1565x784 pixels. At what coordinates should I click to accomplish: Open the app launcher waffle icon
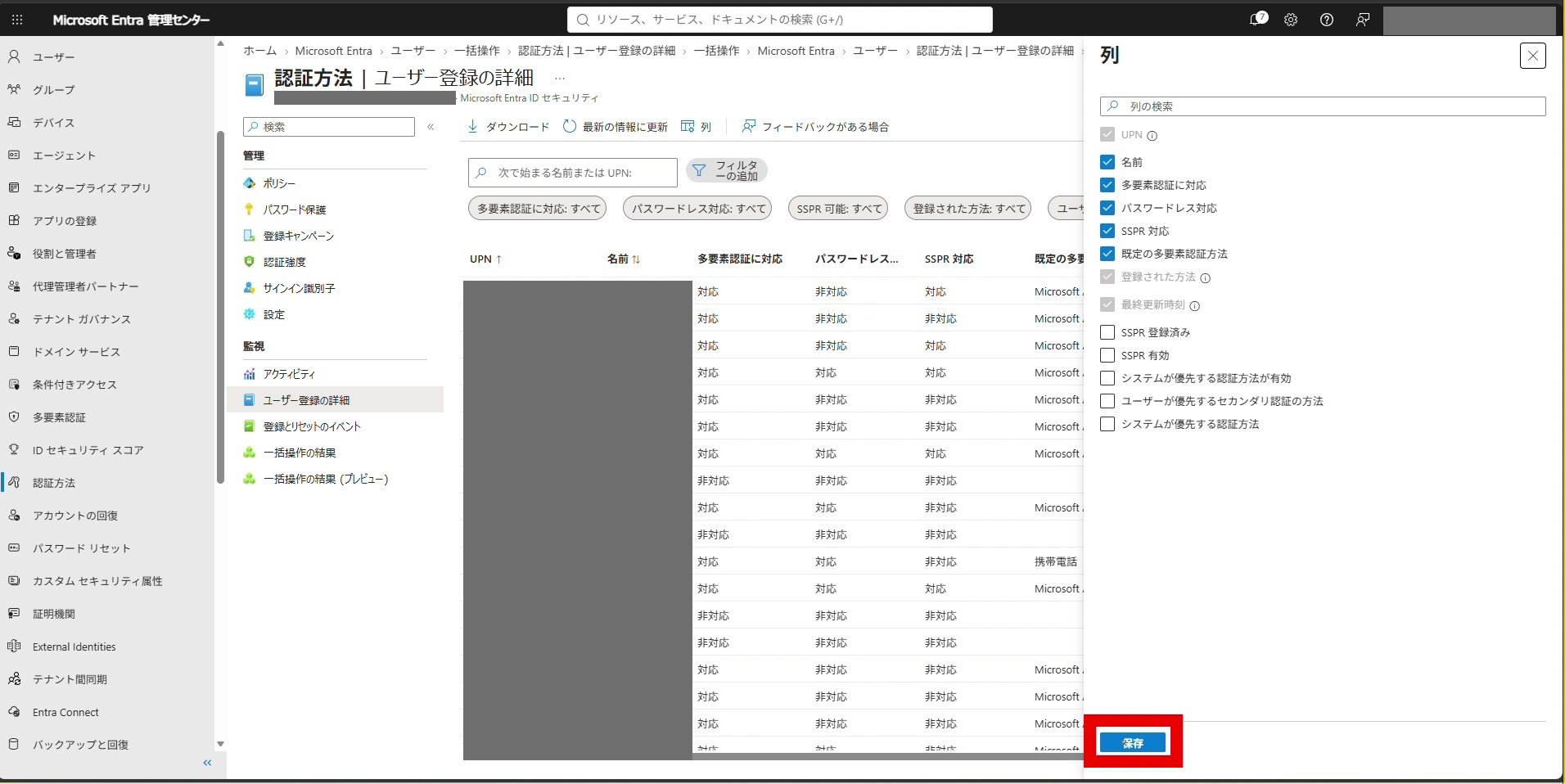17,20
